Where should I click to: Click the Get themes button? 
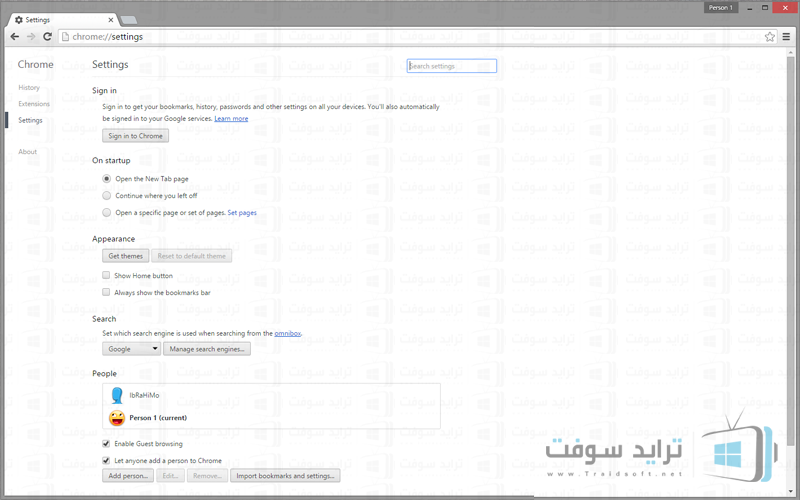click(x=126, y=256)
